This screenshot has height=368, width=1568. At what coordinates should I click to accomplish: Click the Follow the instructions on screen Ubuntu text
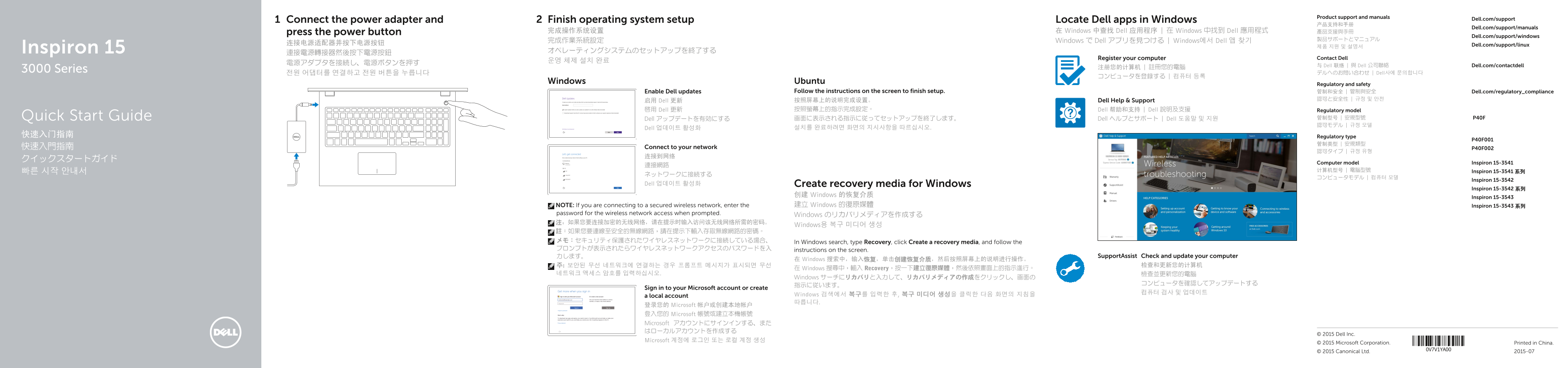869,91
